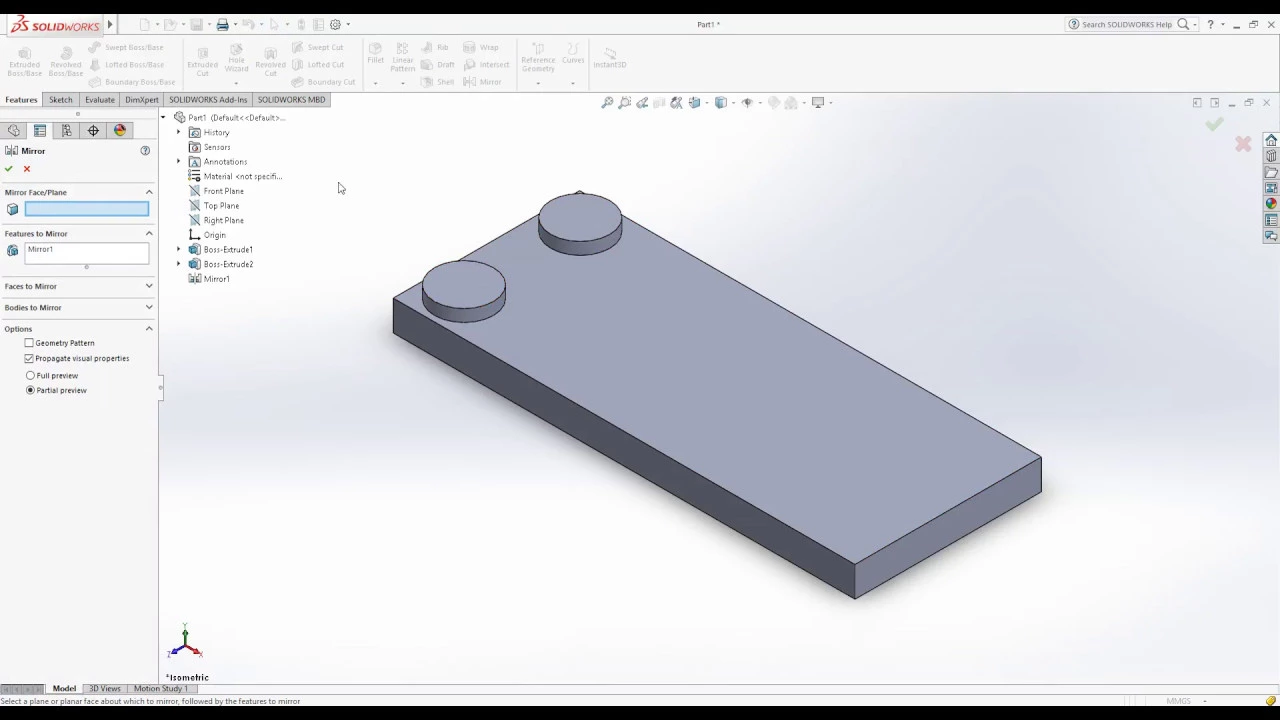
Task: Expand the Boss-Extrude2 tree node
Action: pyautogui.click(x=179, y=264)
